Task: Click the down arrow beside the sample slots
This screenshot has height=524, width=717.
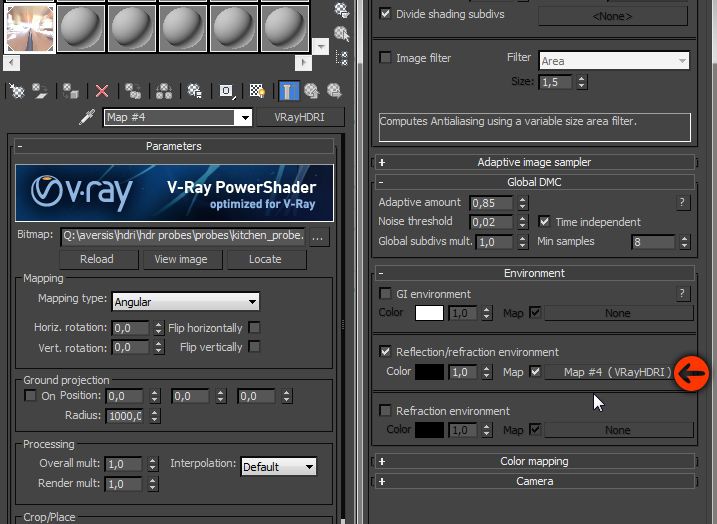Action: click(x=321, y=47)
